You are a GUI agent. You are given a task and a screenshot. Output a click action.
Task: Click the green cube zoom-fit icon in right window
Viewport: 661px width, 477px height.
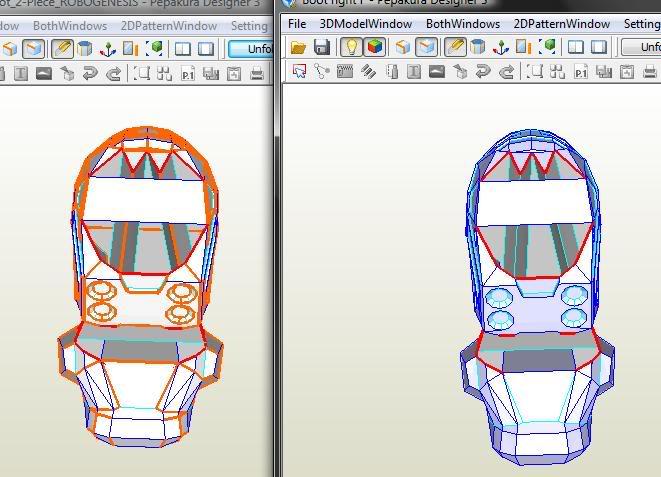[x=546, y=47]
